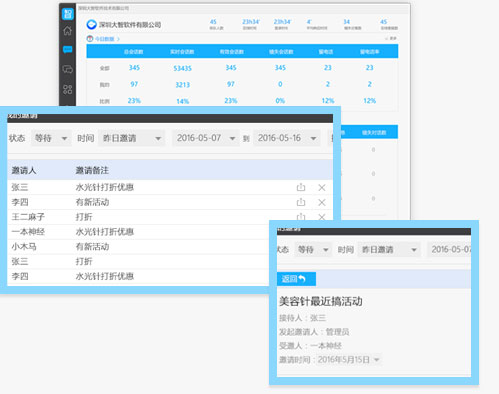Expand the 状态 等待 dropdown in the large panel
The height and width of the screenshot is (394, 499).
(51, 138)
